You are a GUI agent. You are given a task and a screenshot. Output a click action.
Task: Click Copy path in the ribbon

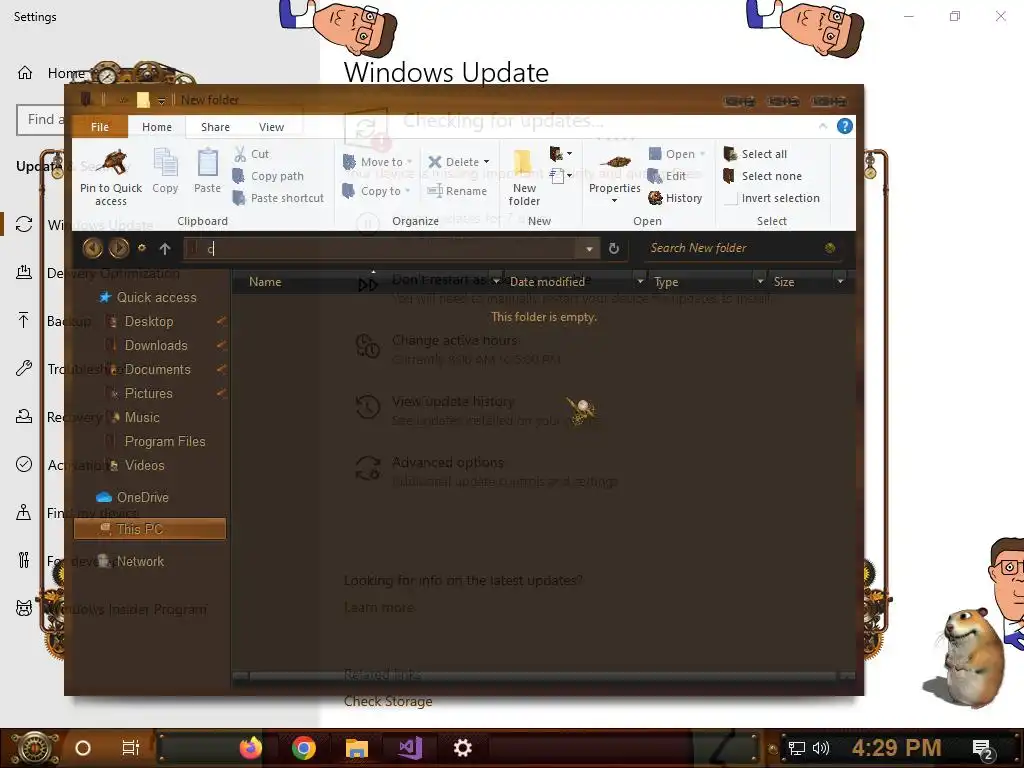(268, 176)
